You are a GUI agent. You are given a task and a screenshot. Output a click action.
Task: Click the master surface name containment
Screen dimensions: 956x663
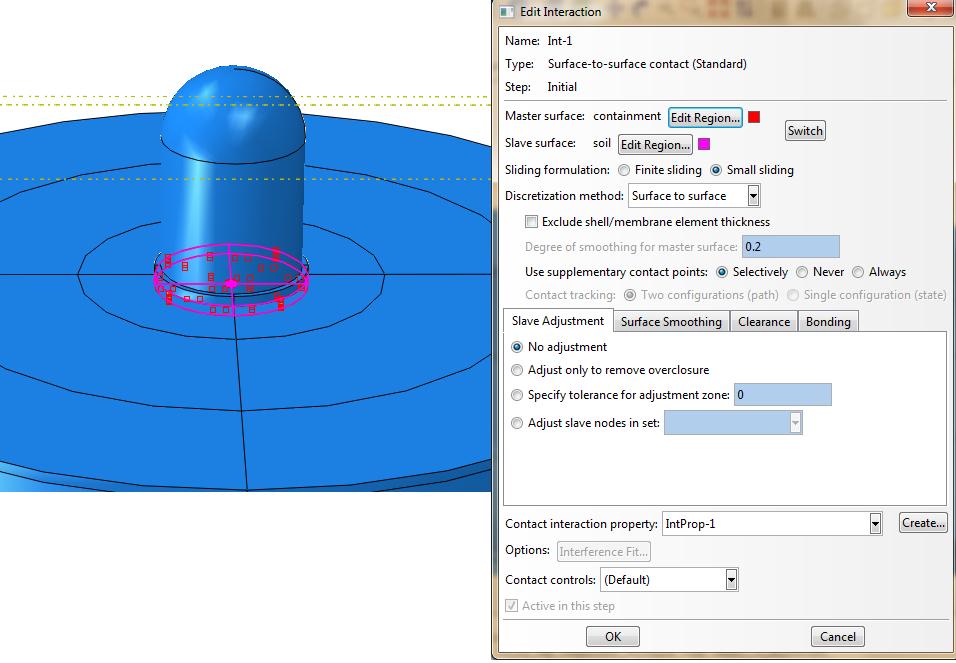[x=627, y=116]
